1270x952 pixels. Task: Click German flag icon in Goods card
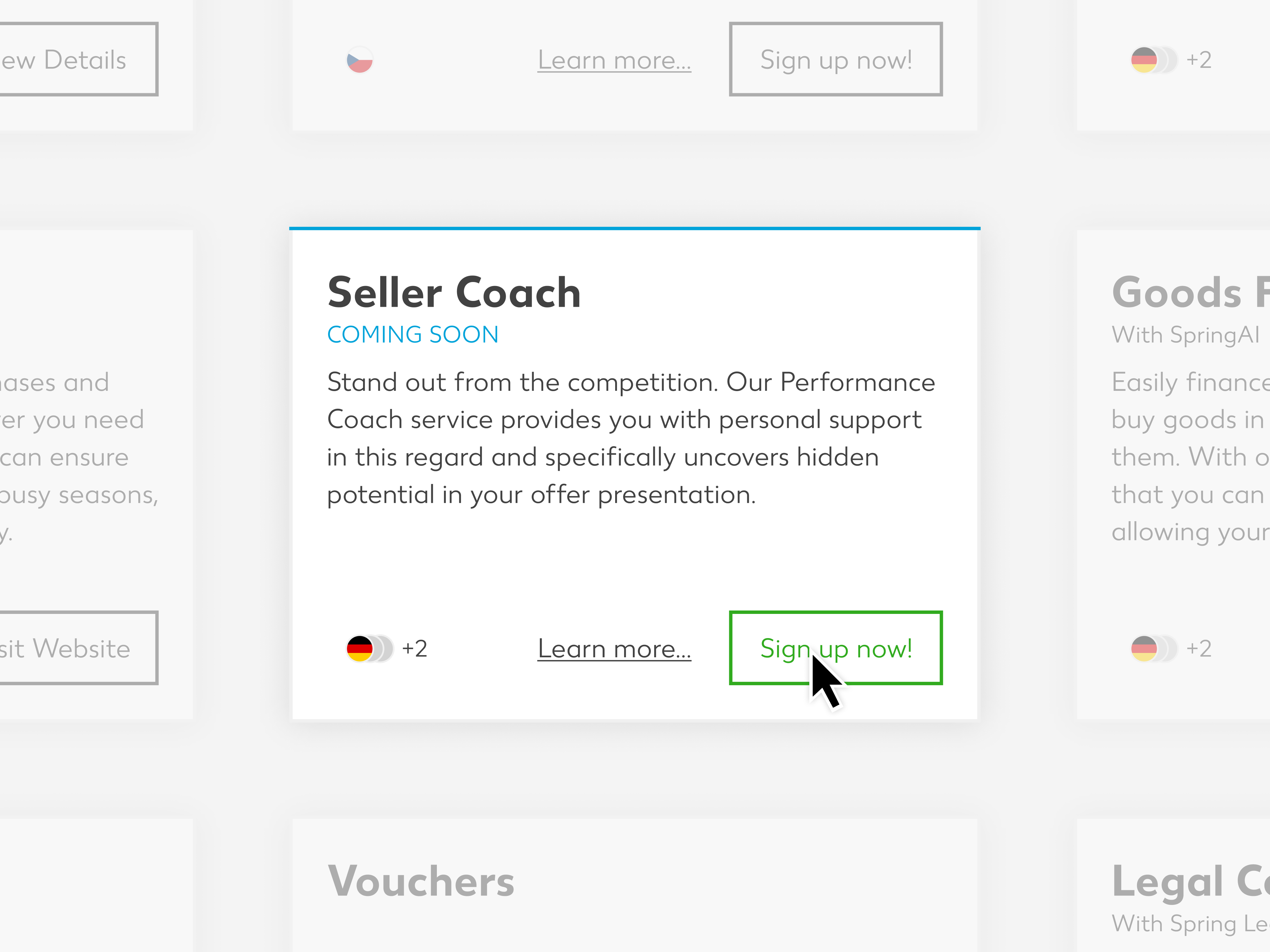(x=1144, y=648)
